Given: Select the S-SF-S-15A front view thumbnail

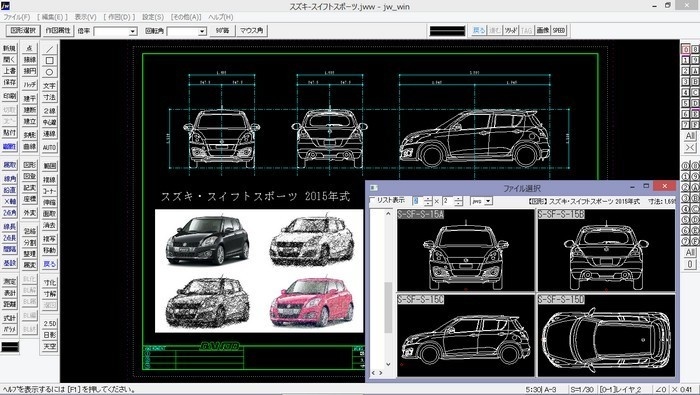Looking at the screenshot, I should [466, 250].
